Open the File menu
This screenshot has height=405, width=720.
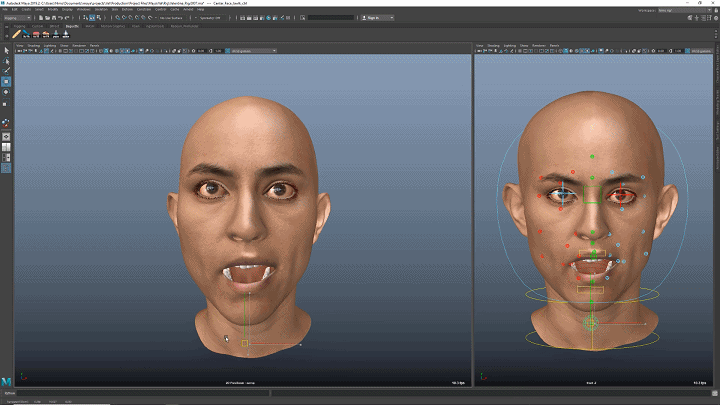(x=7, y=9)
